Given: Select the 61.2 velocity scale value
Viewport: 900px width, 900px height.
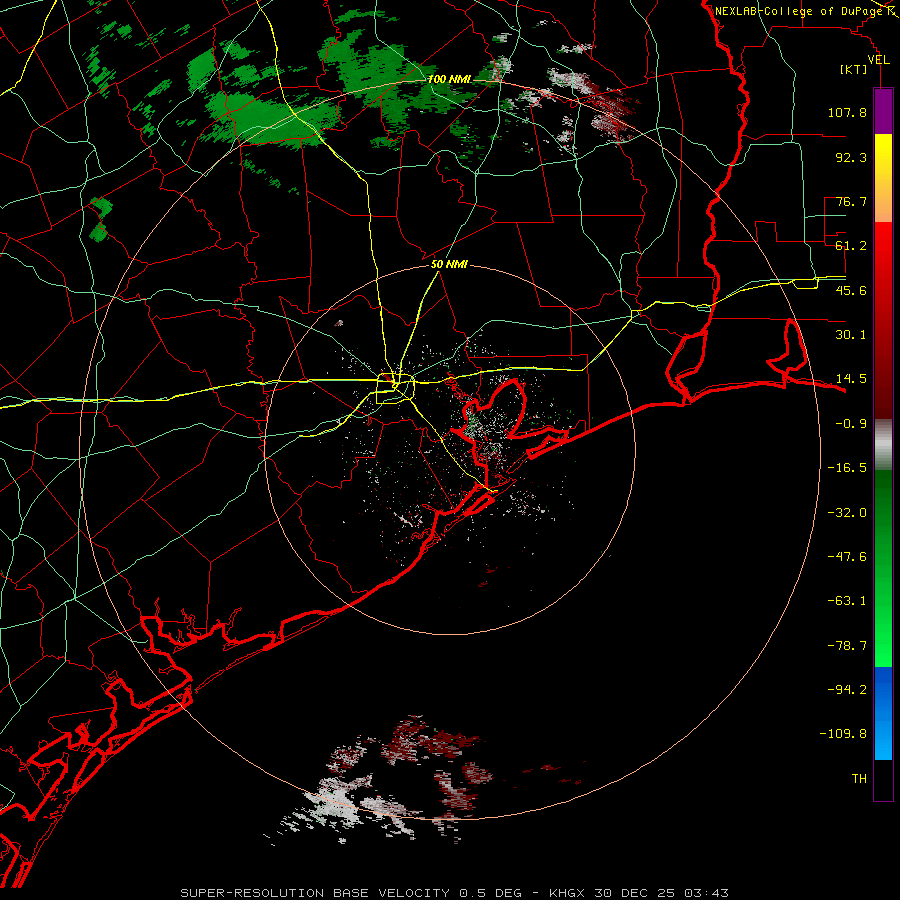Looking at the screenshot, I should pyautogui.click(x=851, y=246).
